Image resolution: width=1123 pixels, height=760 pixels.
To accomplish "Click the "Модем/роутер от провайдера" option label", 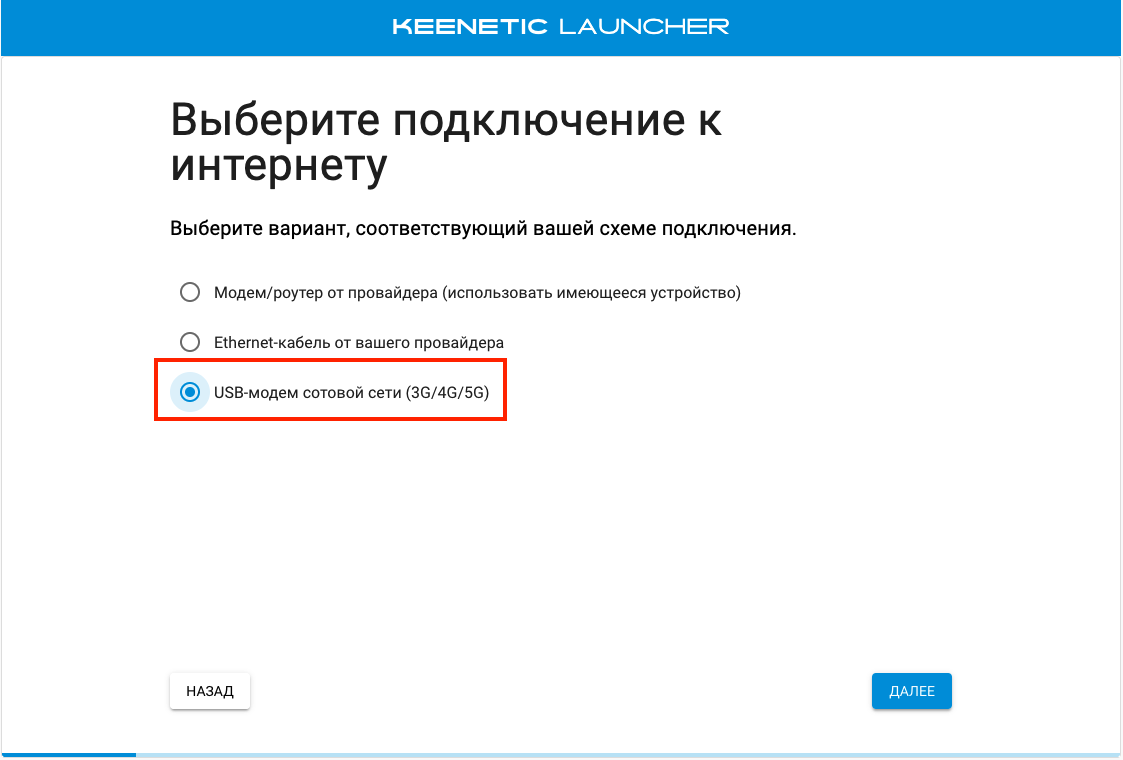I will click(x=326, y=293).
